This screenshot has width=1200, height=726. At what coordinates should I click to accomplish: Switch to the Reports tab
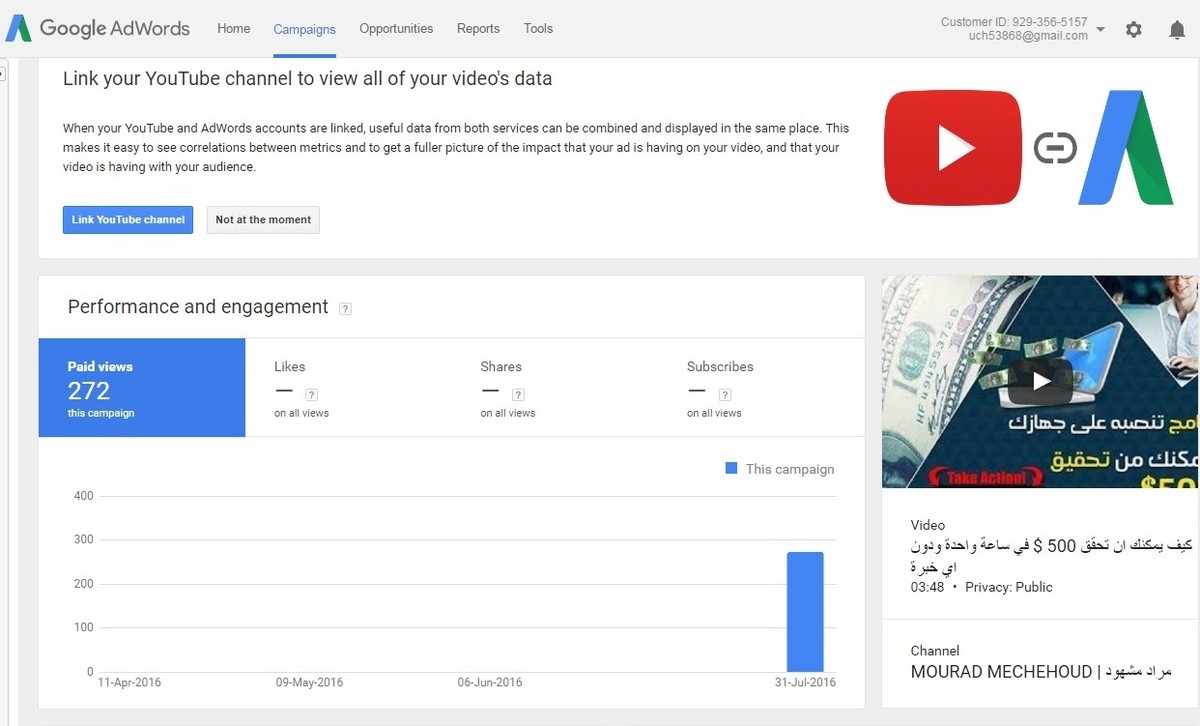point(478,28)
